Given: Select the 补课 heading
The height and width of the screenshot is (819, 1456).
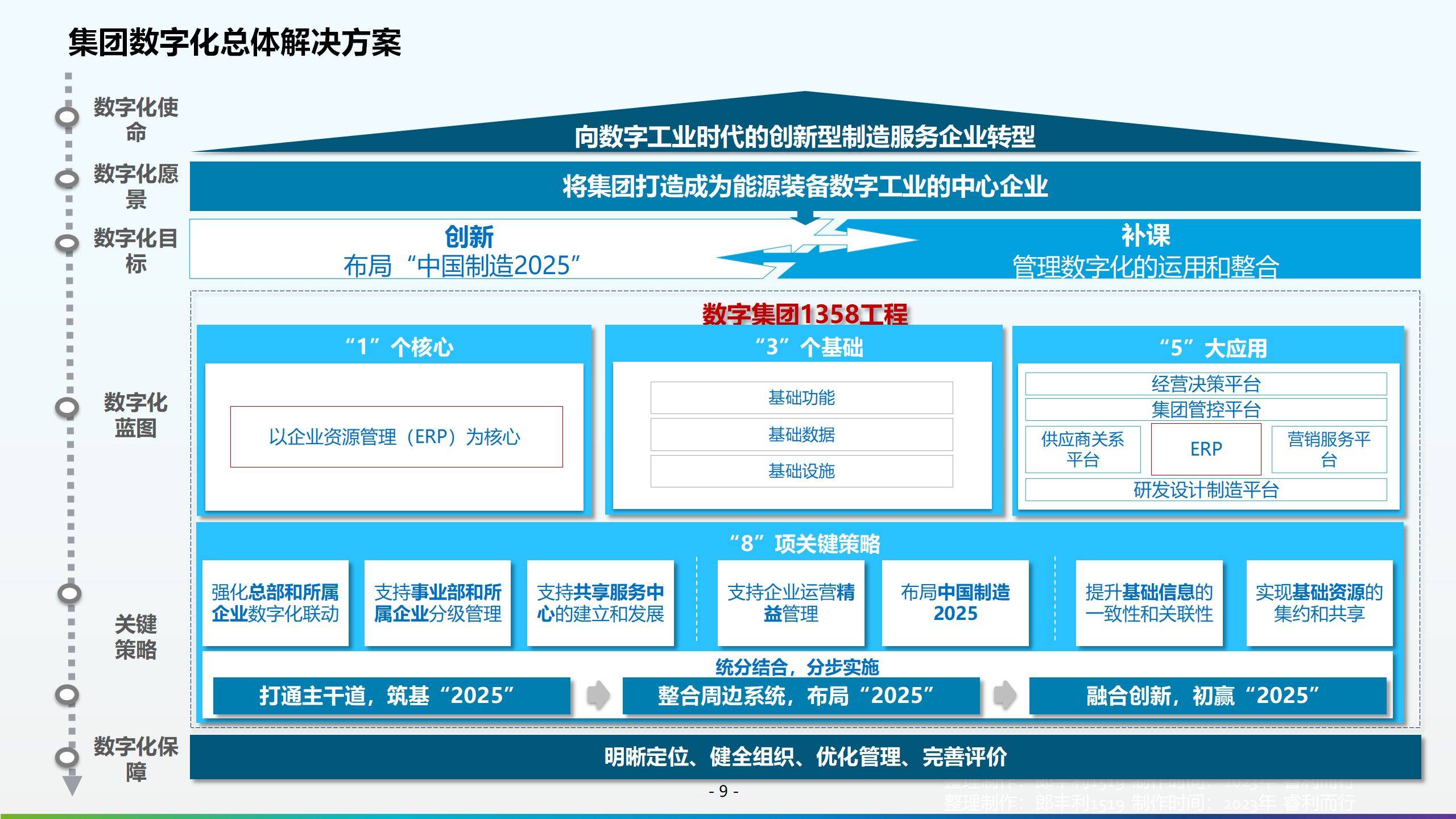Looking at the screenshot, I should click(1145, 235).
